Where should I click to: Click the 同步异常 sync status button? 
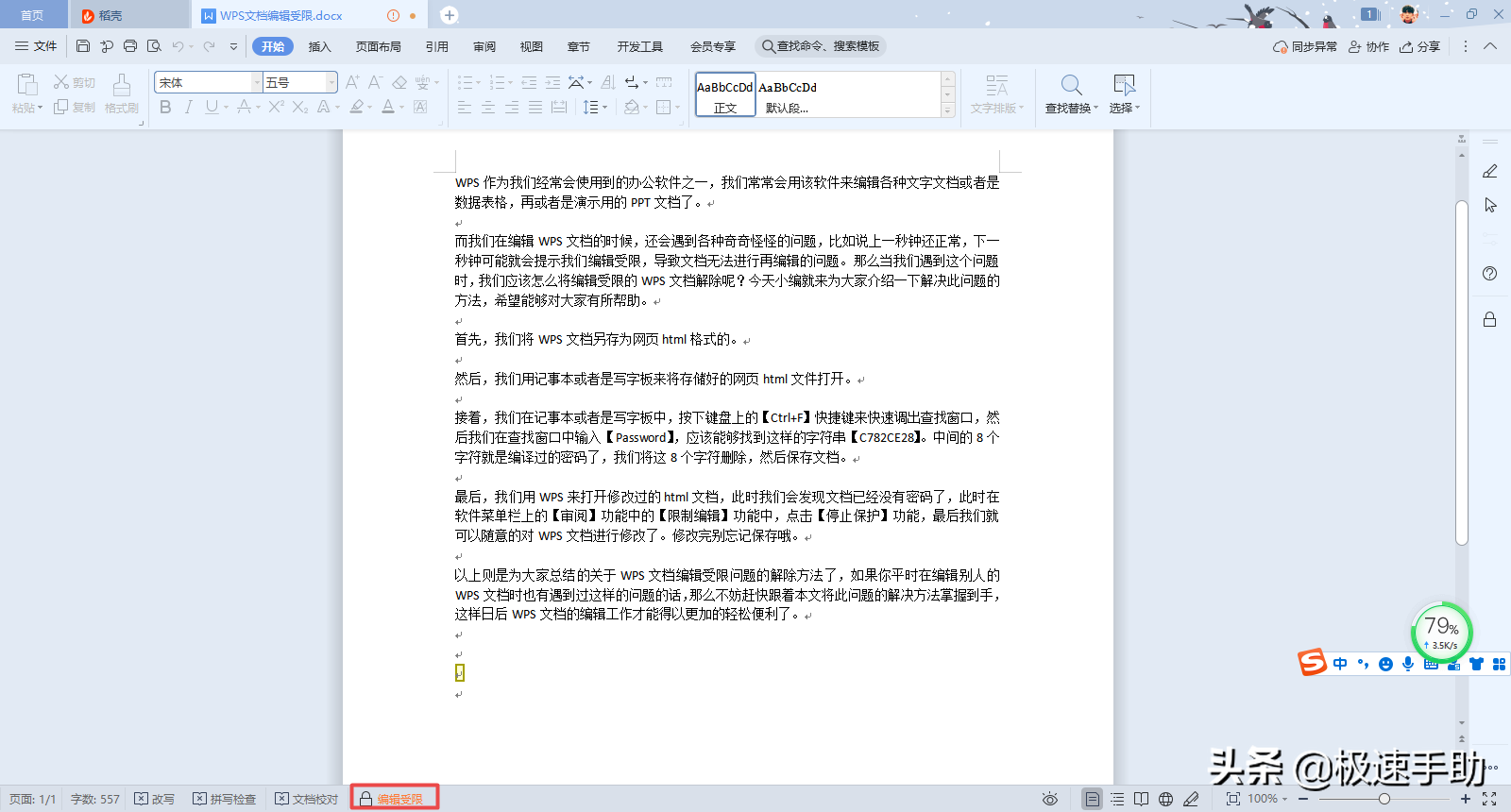pos(1305,46)
